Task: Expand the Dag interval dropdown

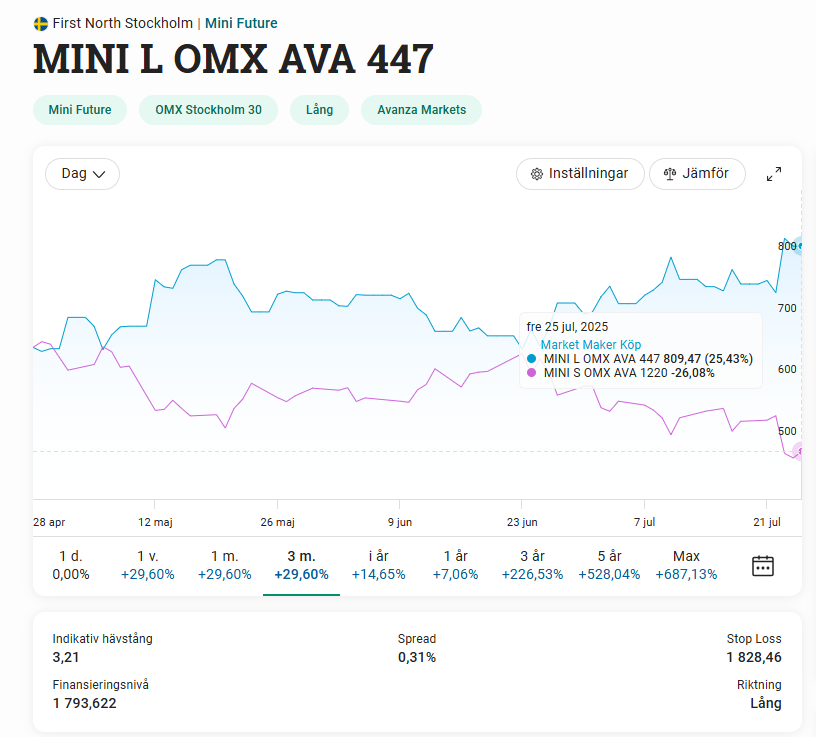Action: pyautogui.click(x=82, y=174)
